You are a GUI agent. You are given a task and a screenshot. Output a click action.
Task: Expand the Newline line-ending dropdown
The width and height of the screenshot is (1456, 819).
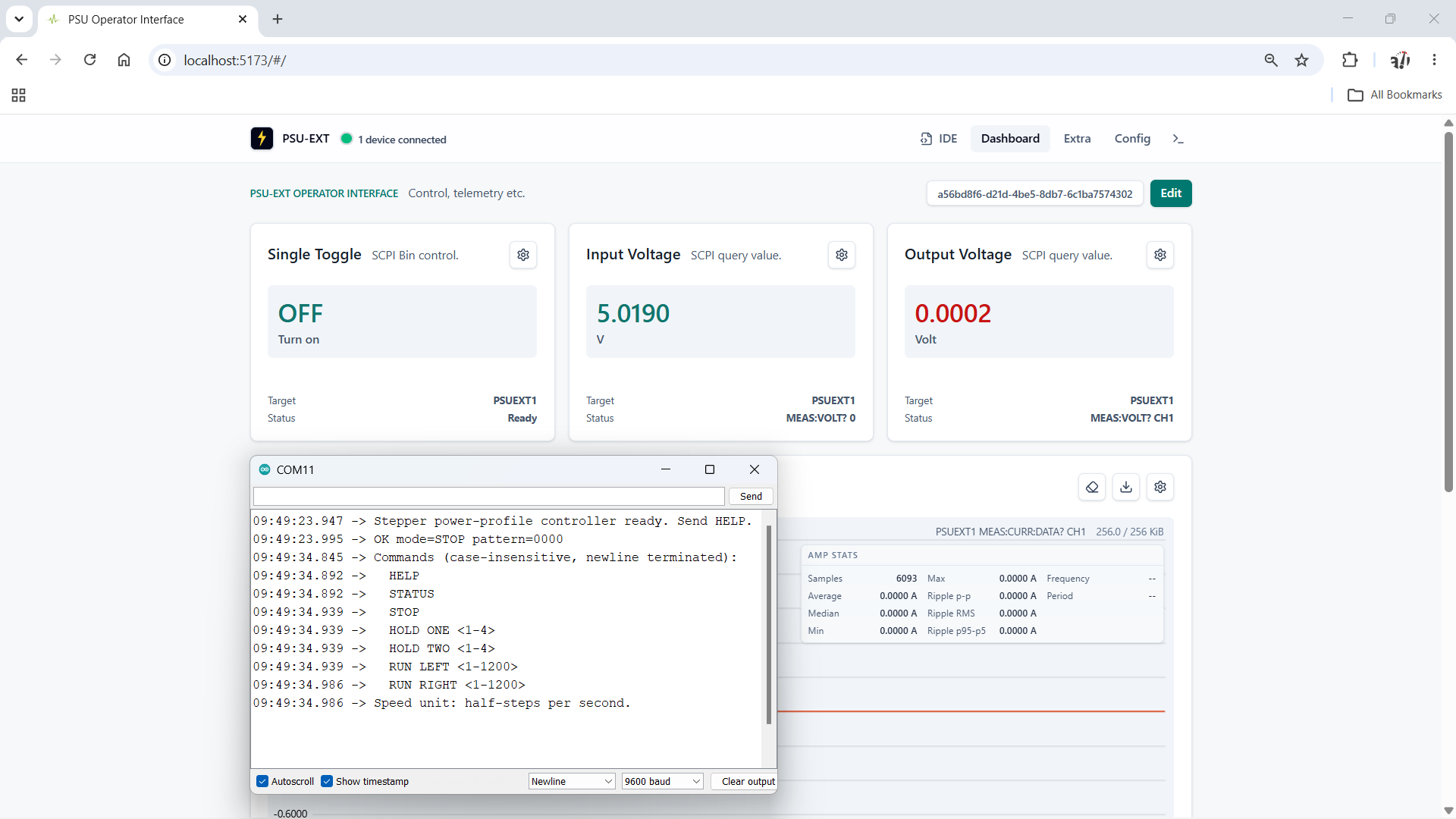pos(572,781)
